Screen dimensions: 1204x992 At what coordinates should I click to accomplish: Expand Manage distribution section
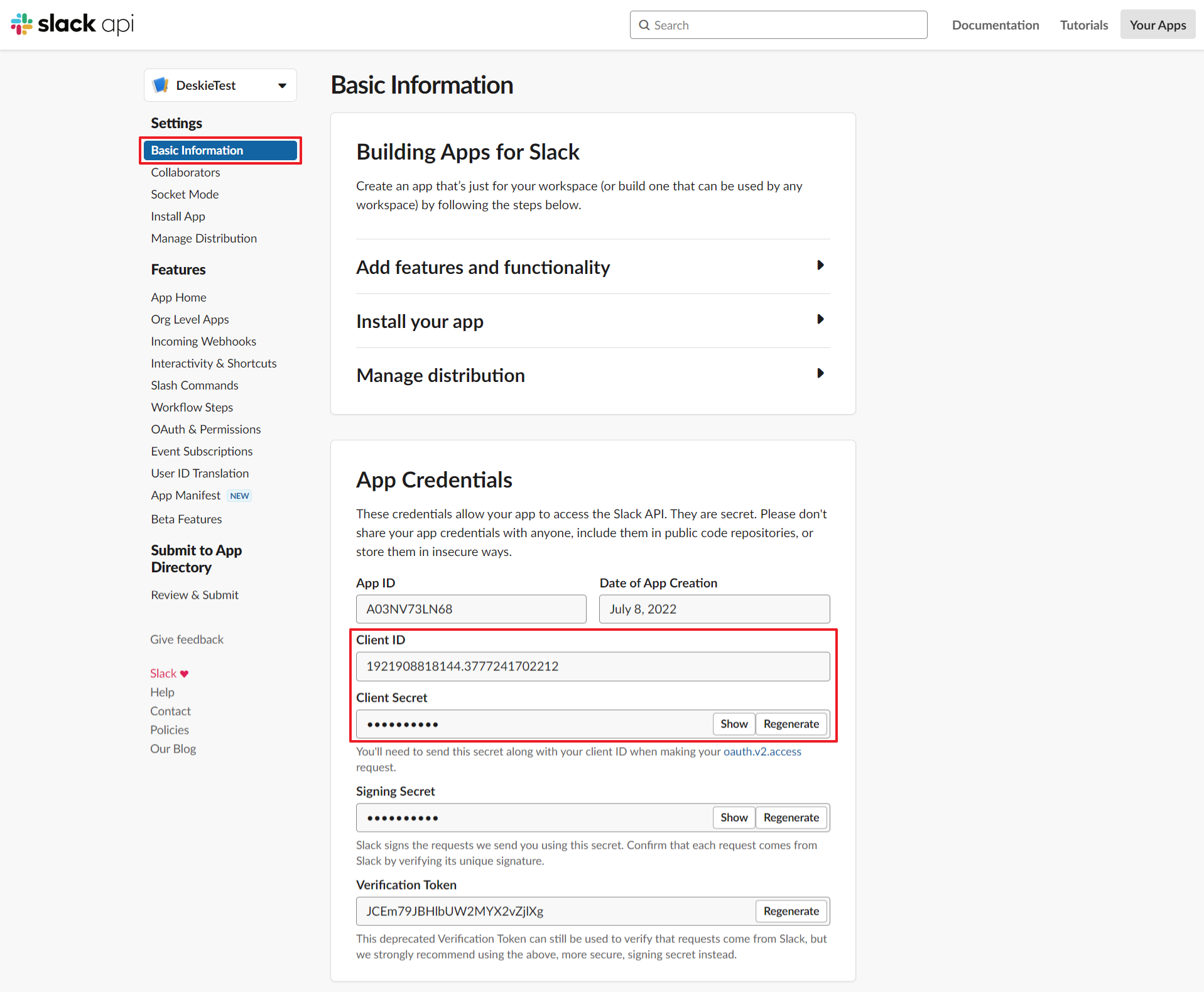pos(593,375)
